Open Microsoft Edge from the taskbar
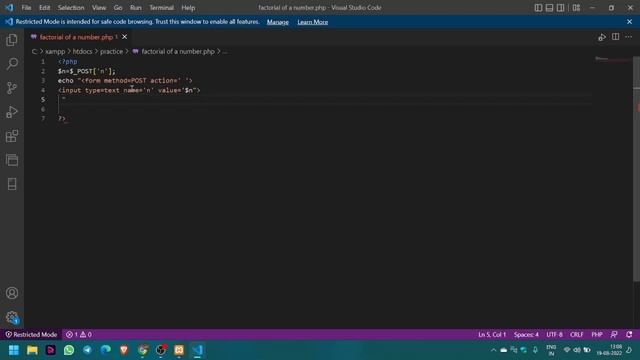Viewport: 640px width, 360px height. 106,350
